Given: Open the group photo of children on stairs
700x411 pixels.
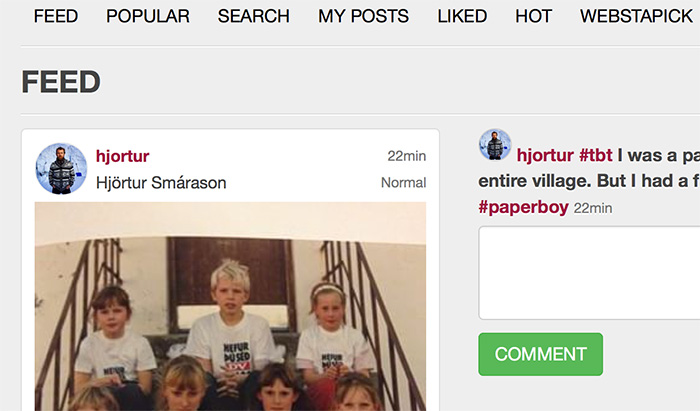Looking at the screenshot, I should (230, 307).
